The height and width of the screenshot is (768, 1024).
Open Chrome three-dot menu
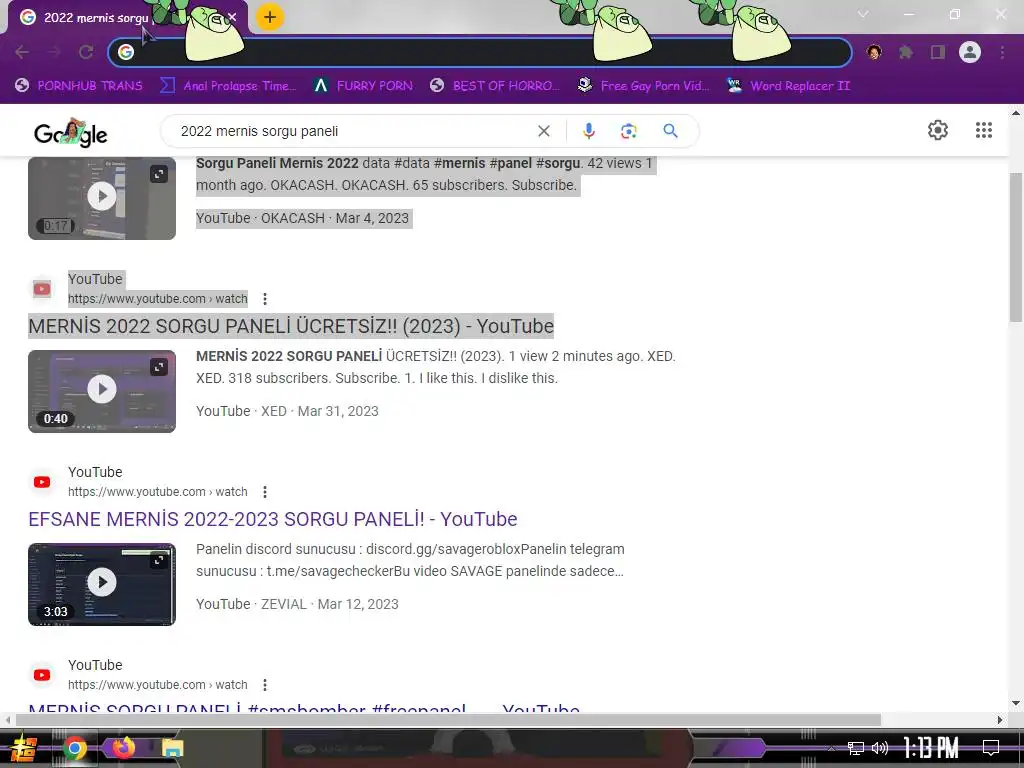coord(1002,52)
